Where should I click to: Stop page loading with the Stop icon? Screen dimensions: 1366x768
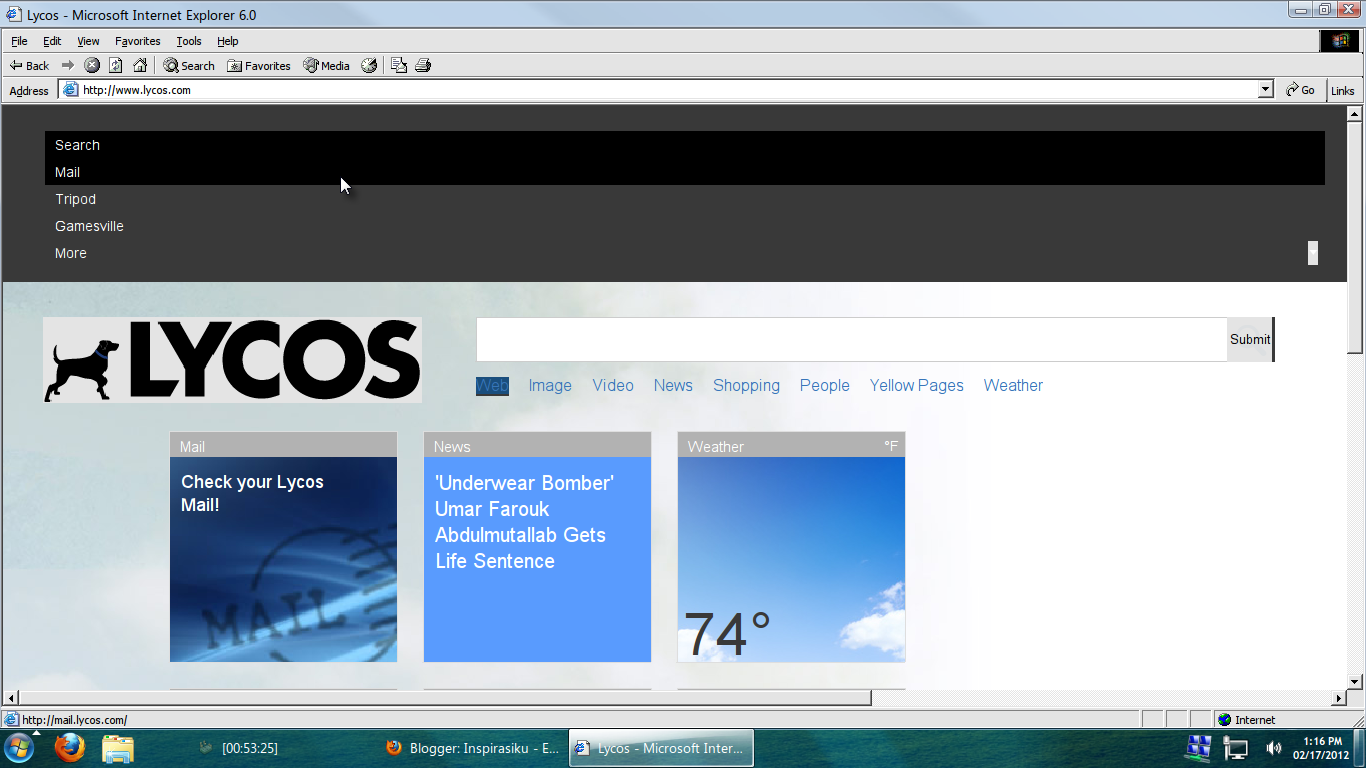pyautogui.click(x=92, y=65)
